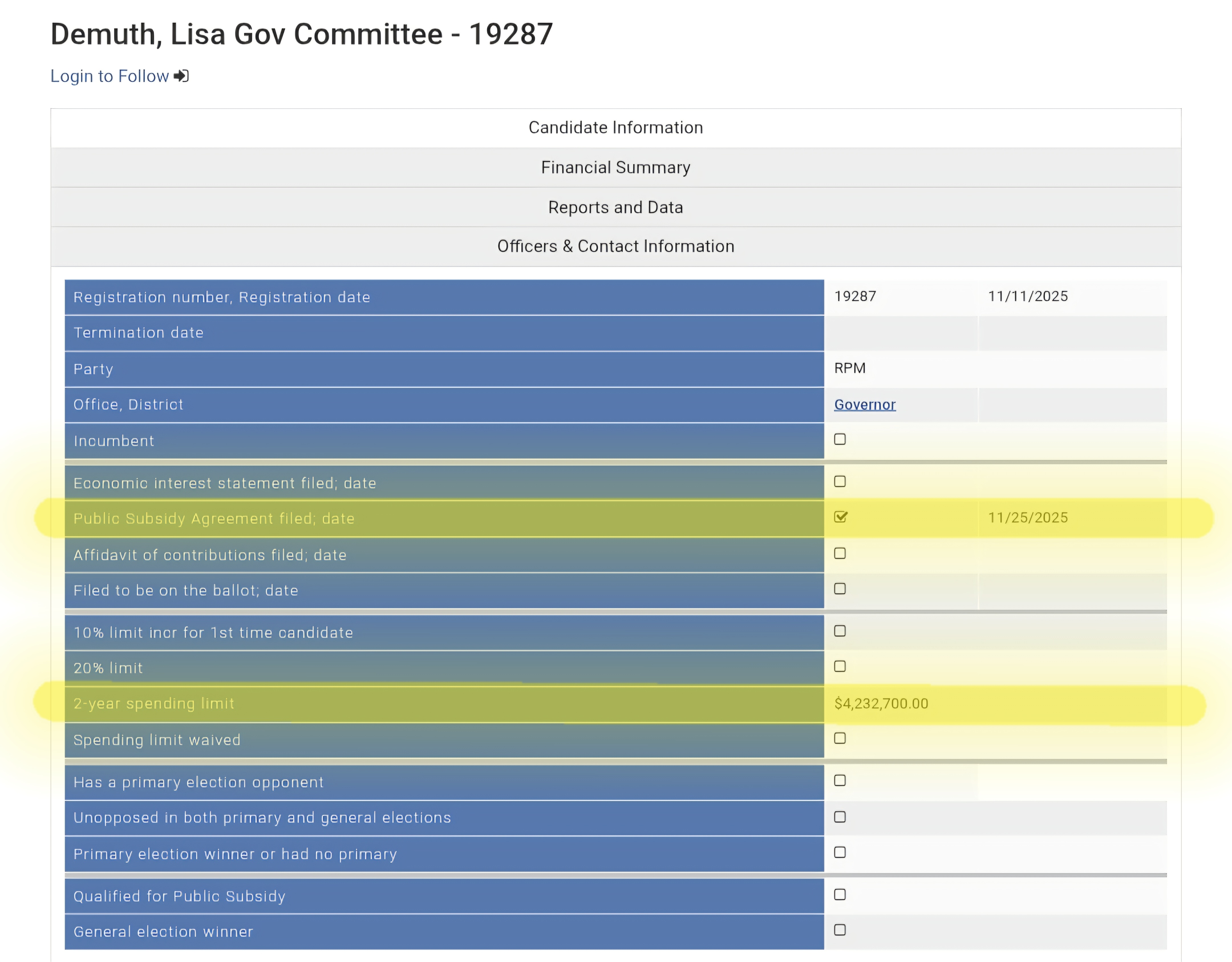Image resolution: width=1232 pixels, height=962 pixels.
Task: Expand the Candidate Information section
Action: pyautogui.click(x=615, y=128)
